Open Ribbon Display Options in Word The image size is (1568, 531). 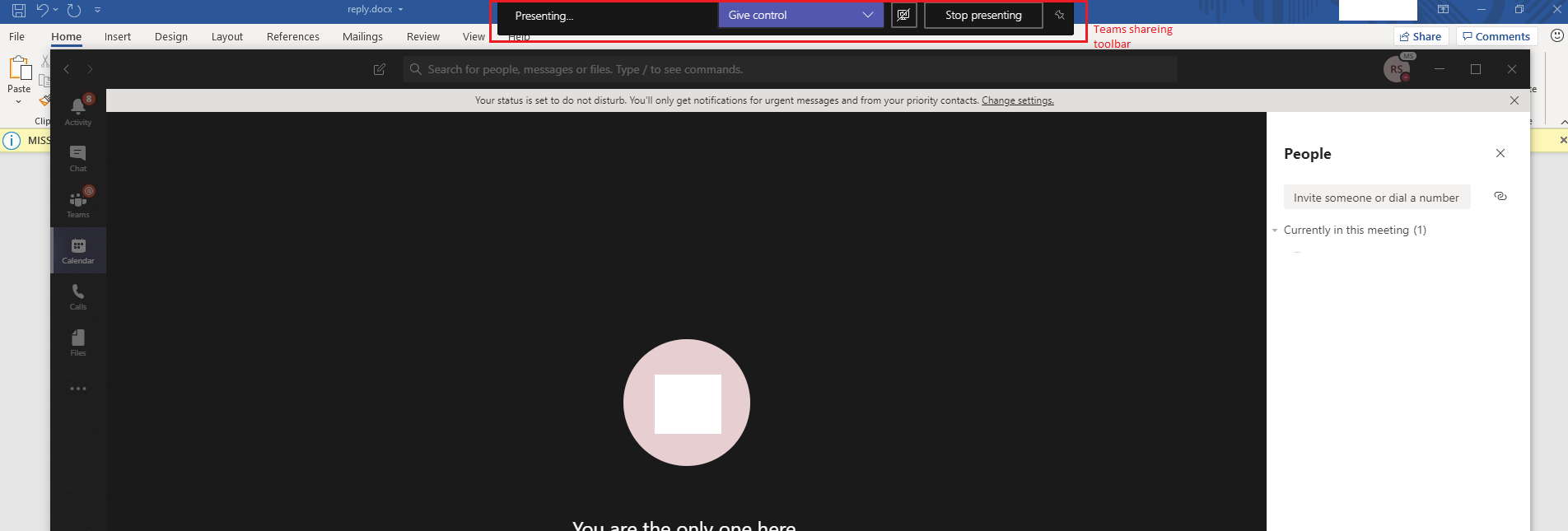1443,10
